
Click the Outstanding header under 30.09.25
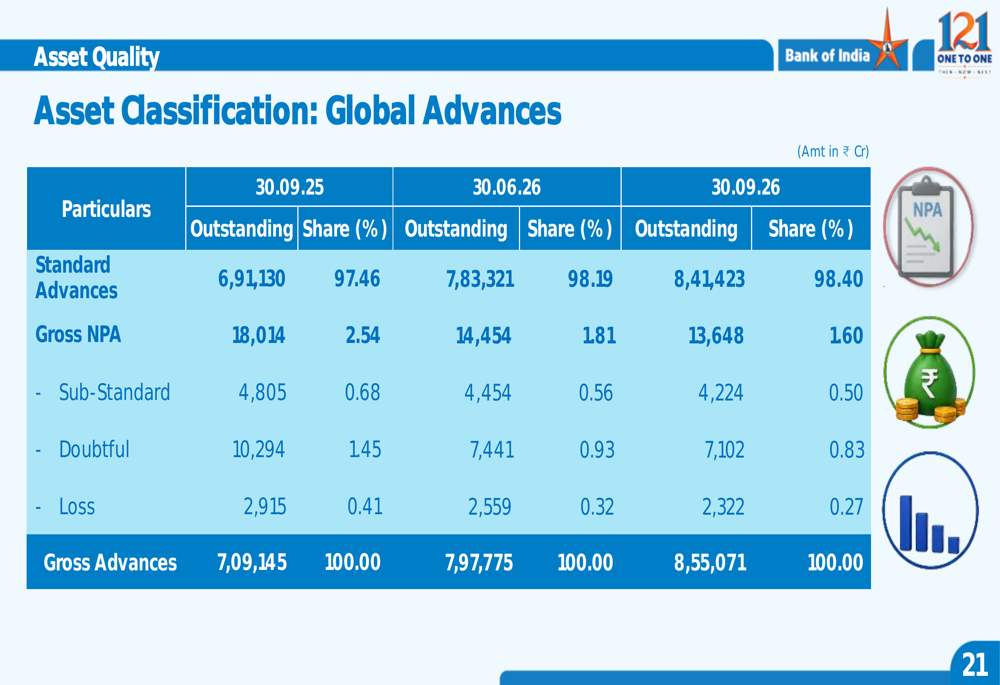242,229
